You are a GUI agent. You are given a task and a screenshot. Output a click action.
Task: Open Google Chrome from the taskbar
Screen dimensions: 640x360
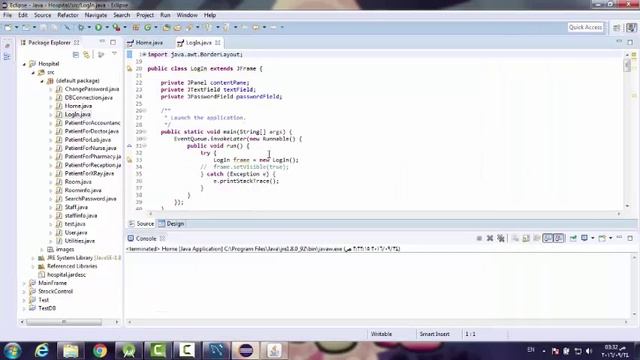[100, 350]
